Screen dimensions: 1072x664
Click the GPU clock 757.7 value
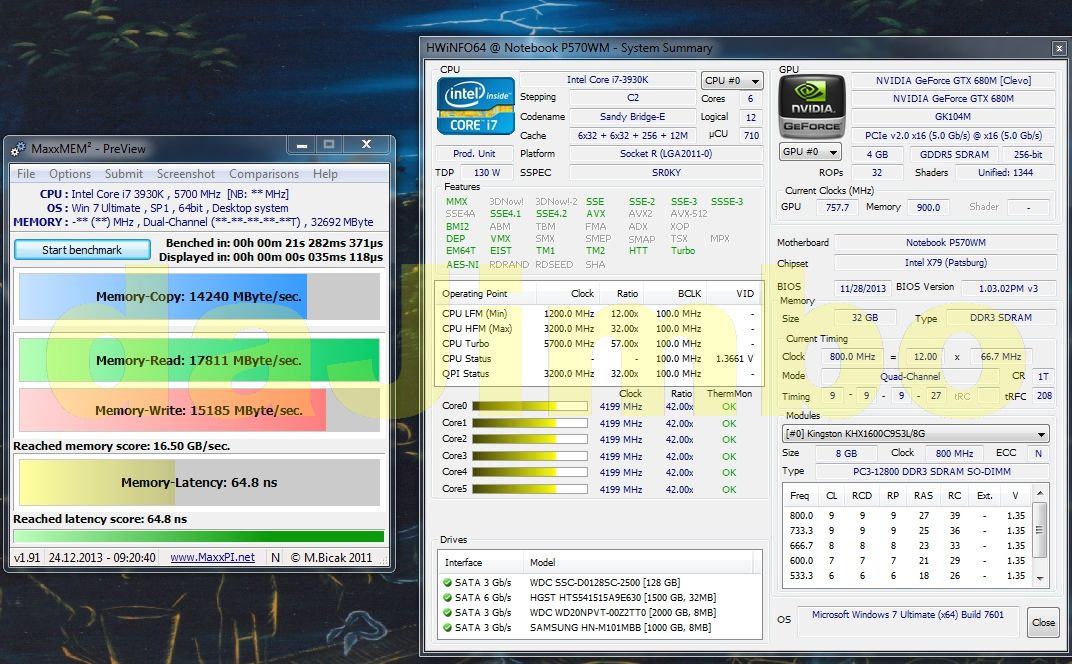click(837, 207)
